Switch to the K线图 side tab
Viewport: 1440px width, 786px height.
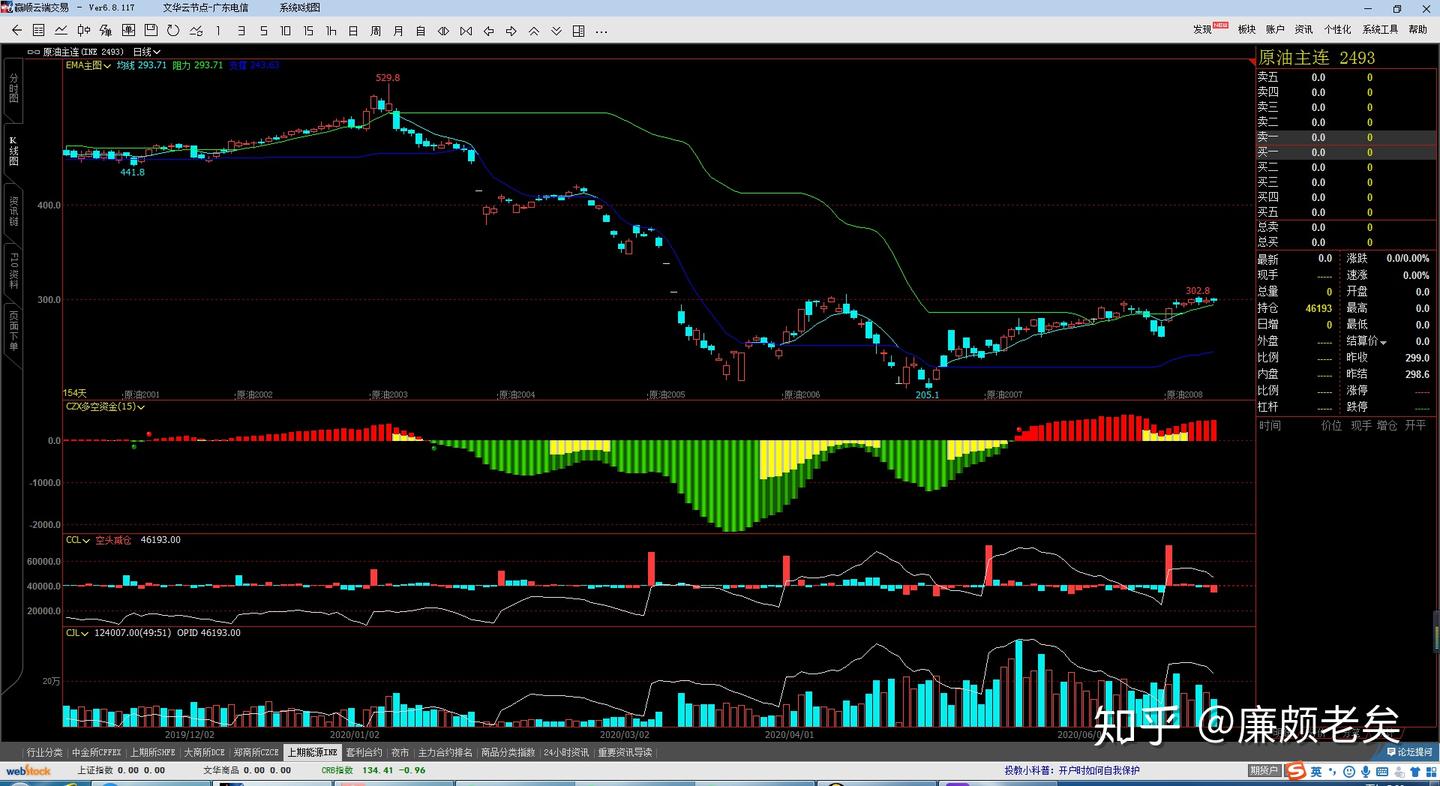(x=14, y=150)
